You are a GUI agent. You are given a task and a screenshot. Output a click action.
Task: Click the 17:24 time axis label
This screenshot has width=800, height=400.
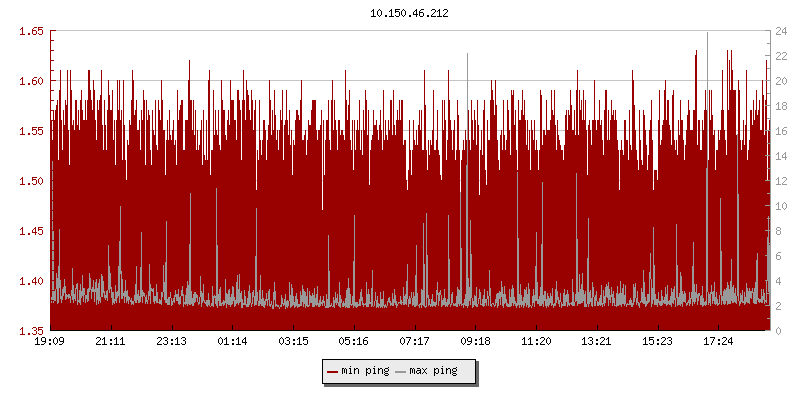pos(718,342)
